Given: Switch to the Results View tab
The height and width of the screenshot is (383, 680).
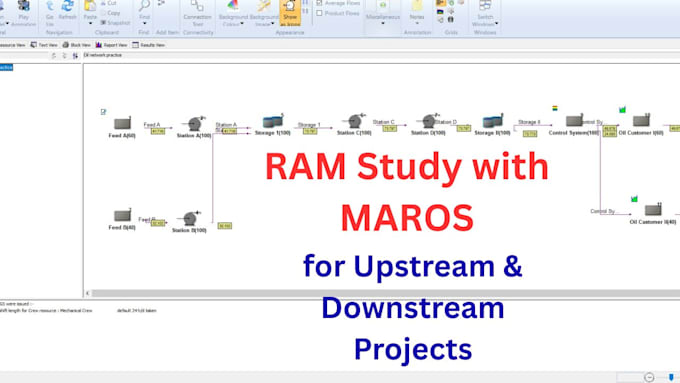Looking at the screenshot, I should 149,45.
